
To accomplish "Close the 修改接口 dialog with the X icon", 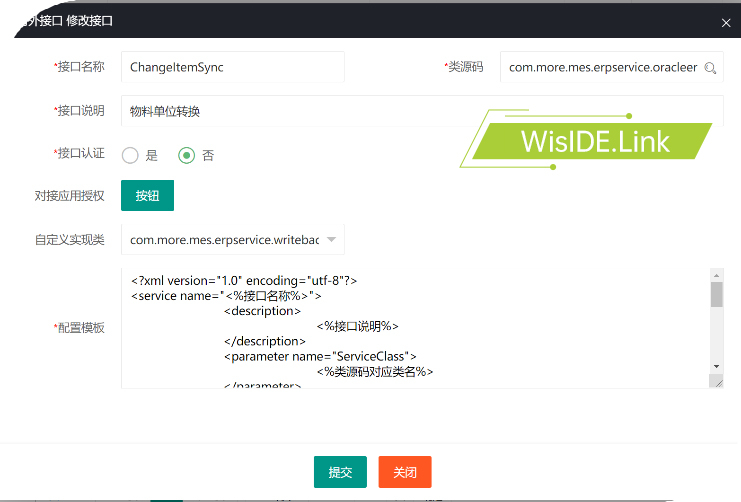I will coord(726,22).
